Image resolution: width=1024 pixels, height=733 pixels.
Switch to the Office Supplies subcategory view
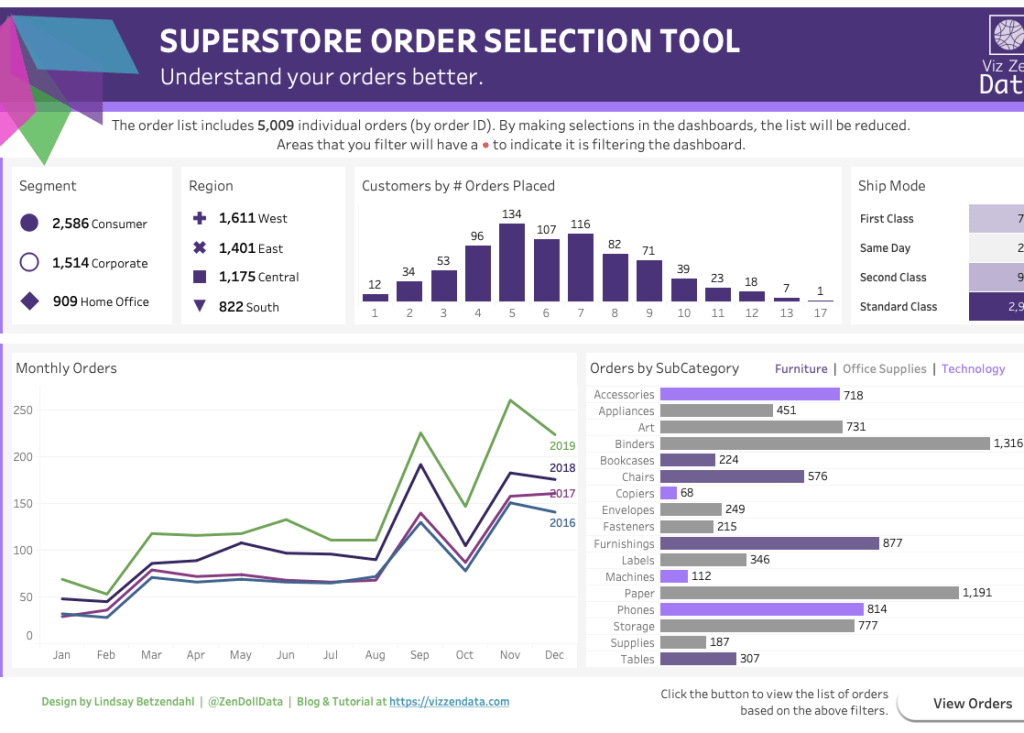pos(884,368)
